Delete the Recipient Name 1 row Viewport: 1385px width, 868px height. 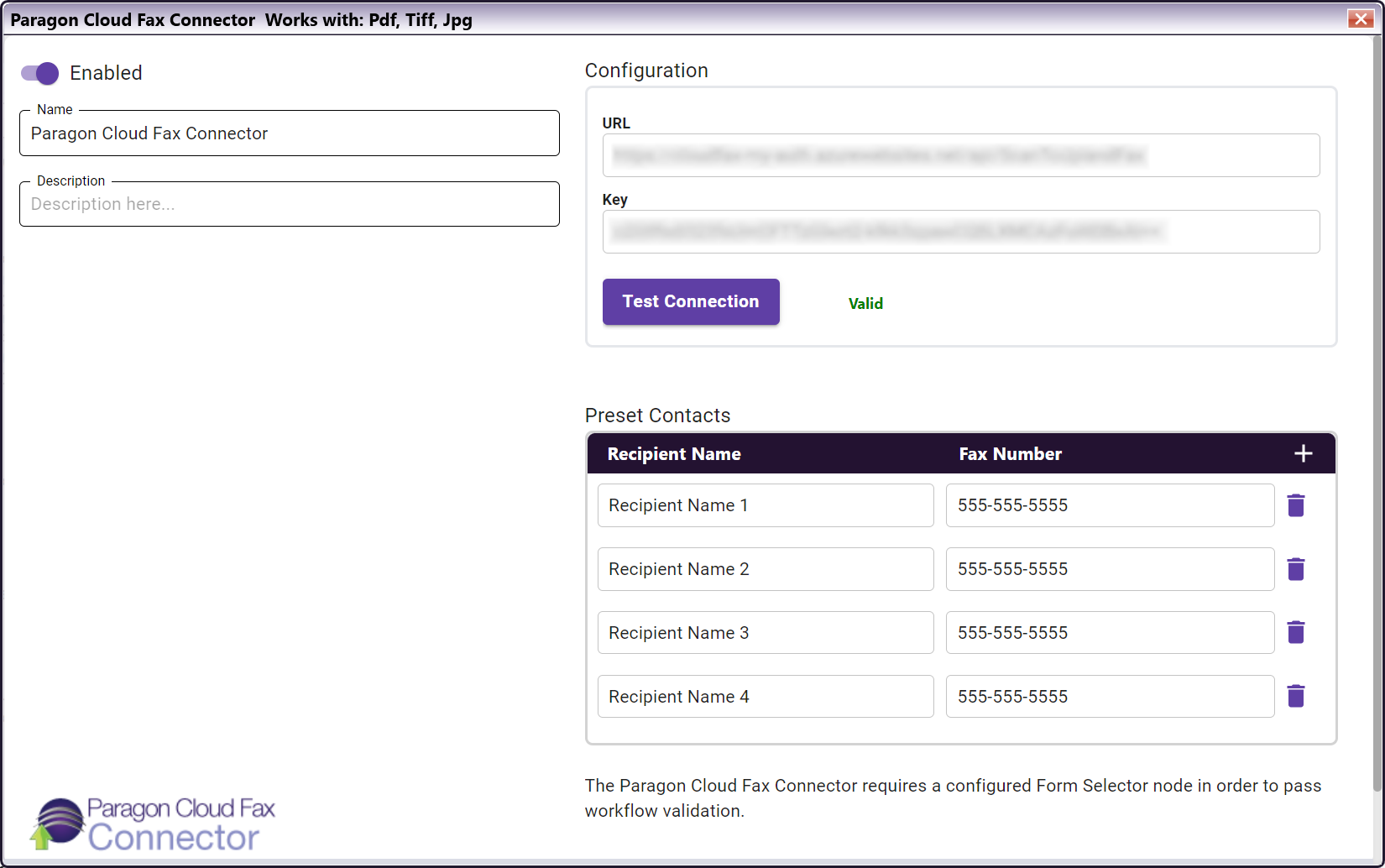[x=1296, y=505]
